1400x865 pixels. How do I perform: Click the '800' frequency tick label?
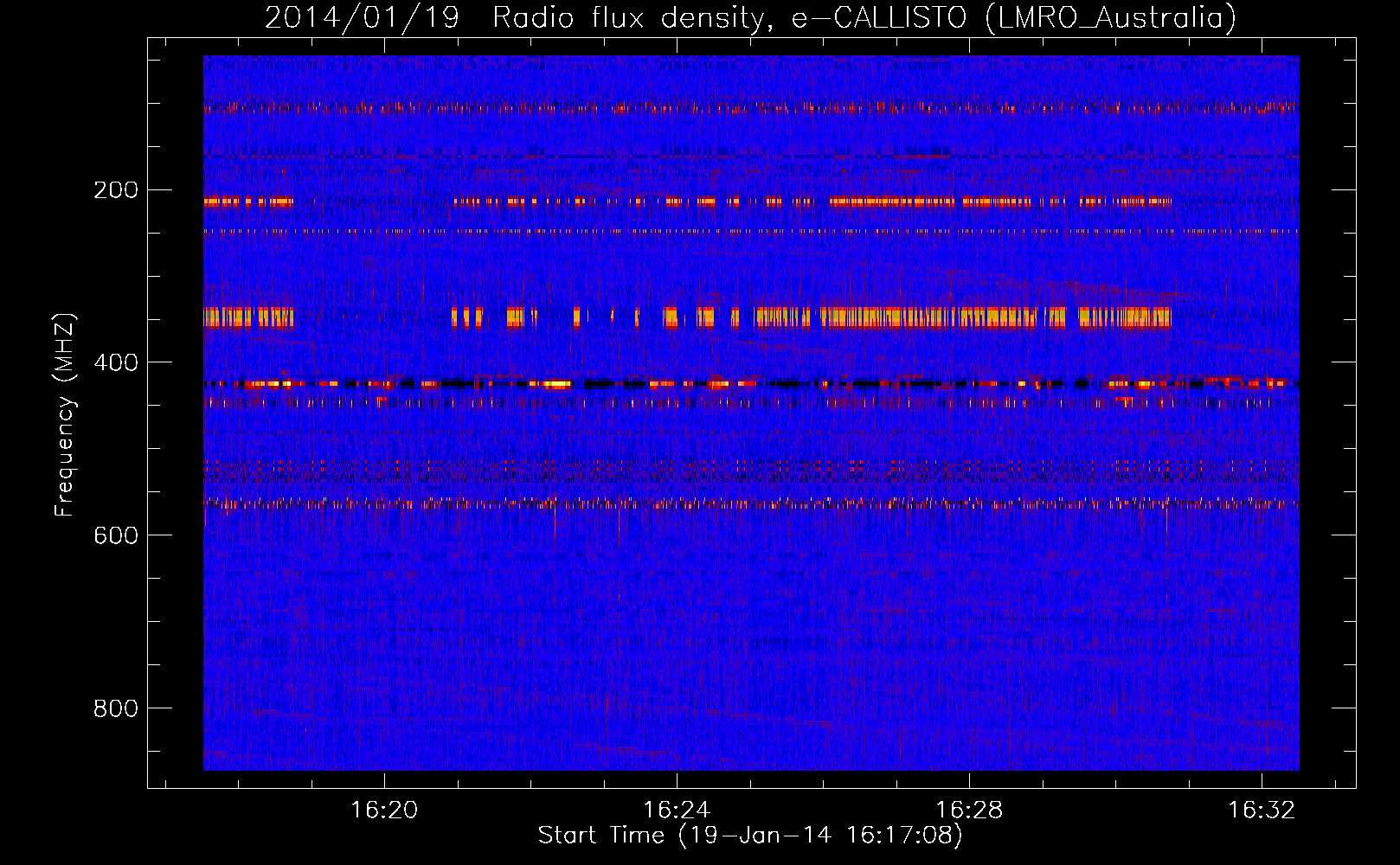tap(116, 709)
